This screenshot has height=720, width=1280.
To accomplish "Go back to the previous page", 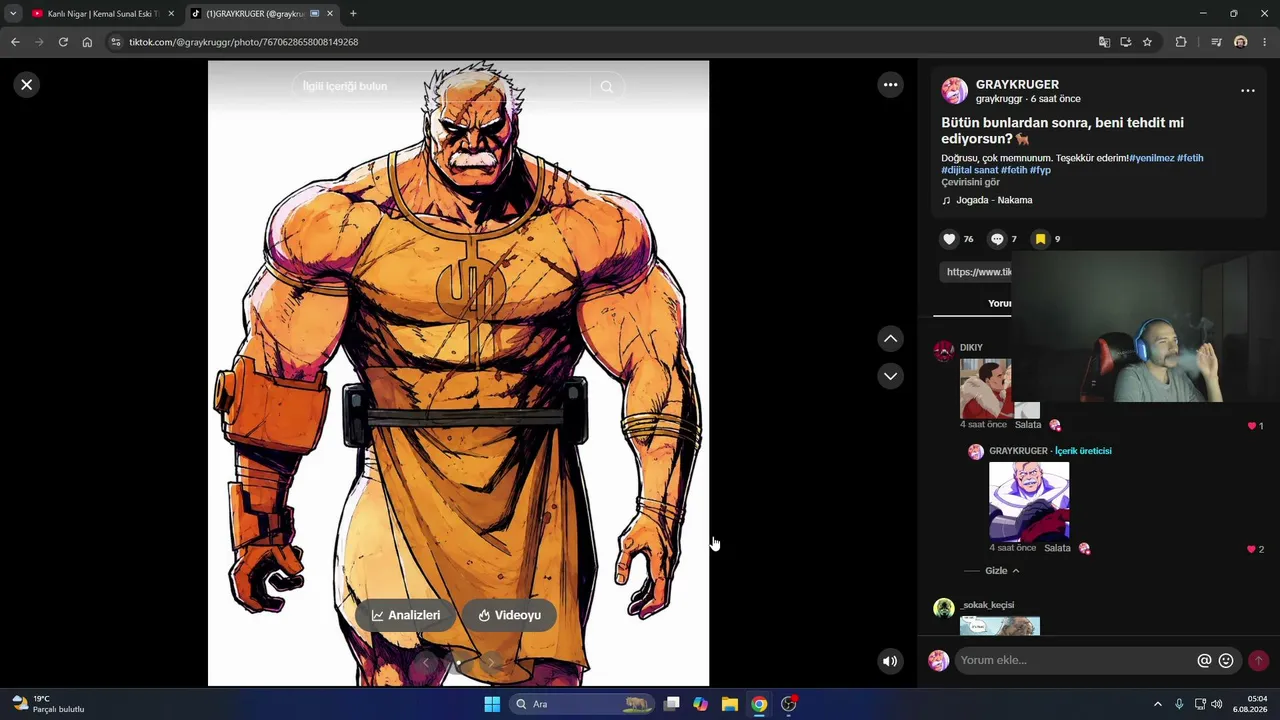I will click(x=15, y=42).
